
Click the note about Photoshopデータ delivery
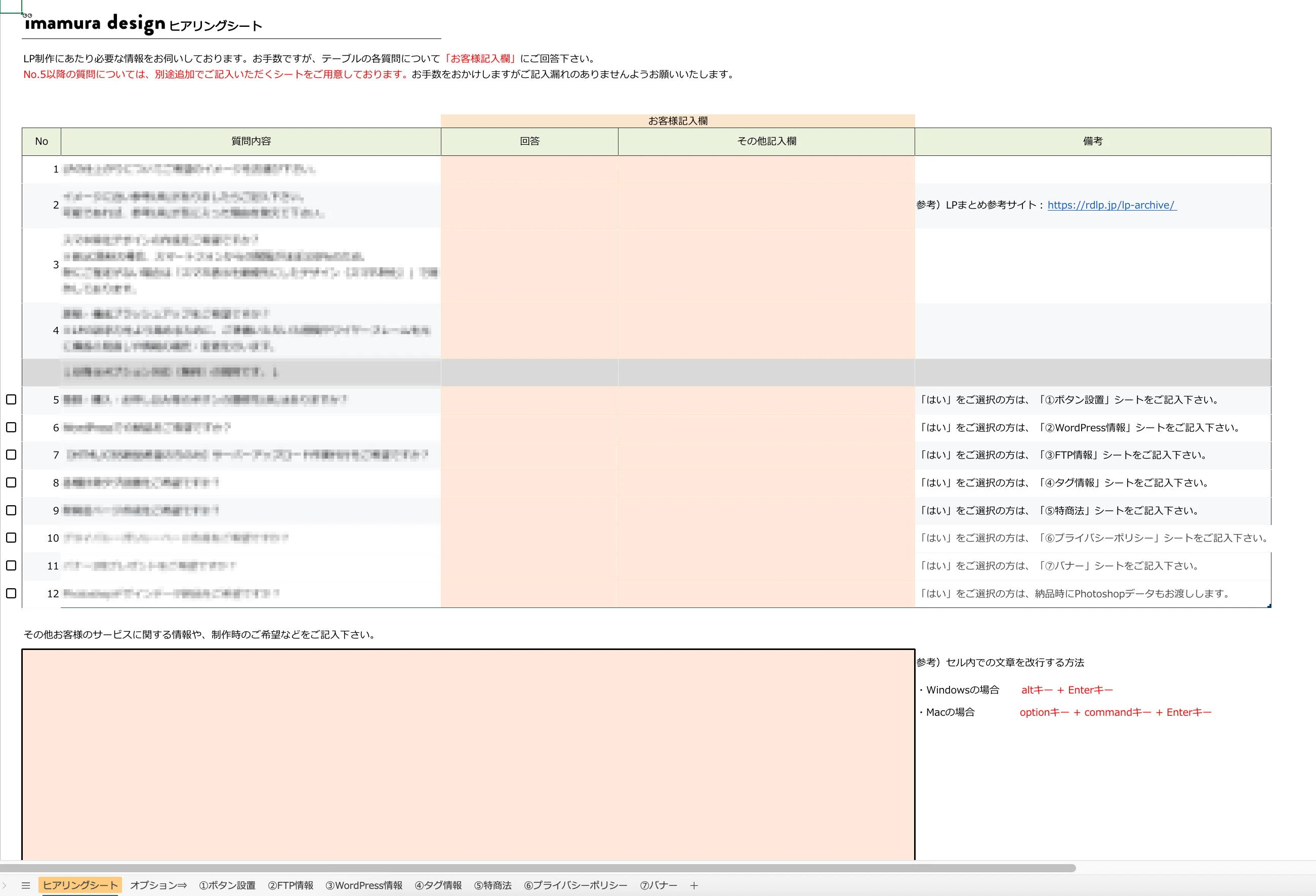click(1074, 594)
